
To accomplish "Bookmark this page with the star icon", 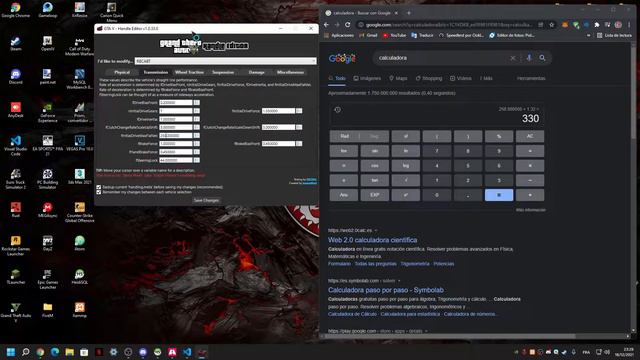I will pyautogui.click(x=552, y=25).
